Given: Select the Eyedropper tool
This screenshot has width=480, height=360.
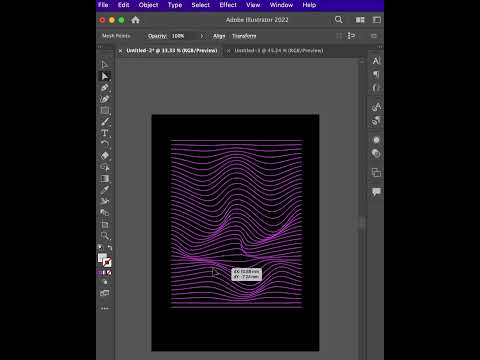Looking at the screenshot, I should [105, 190].
